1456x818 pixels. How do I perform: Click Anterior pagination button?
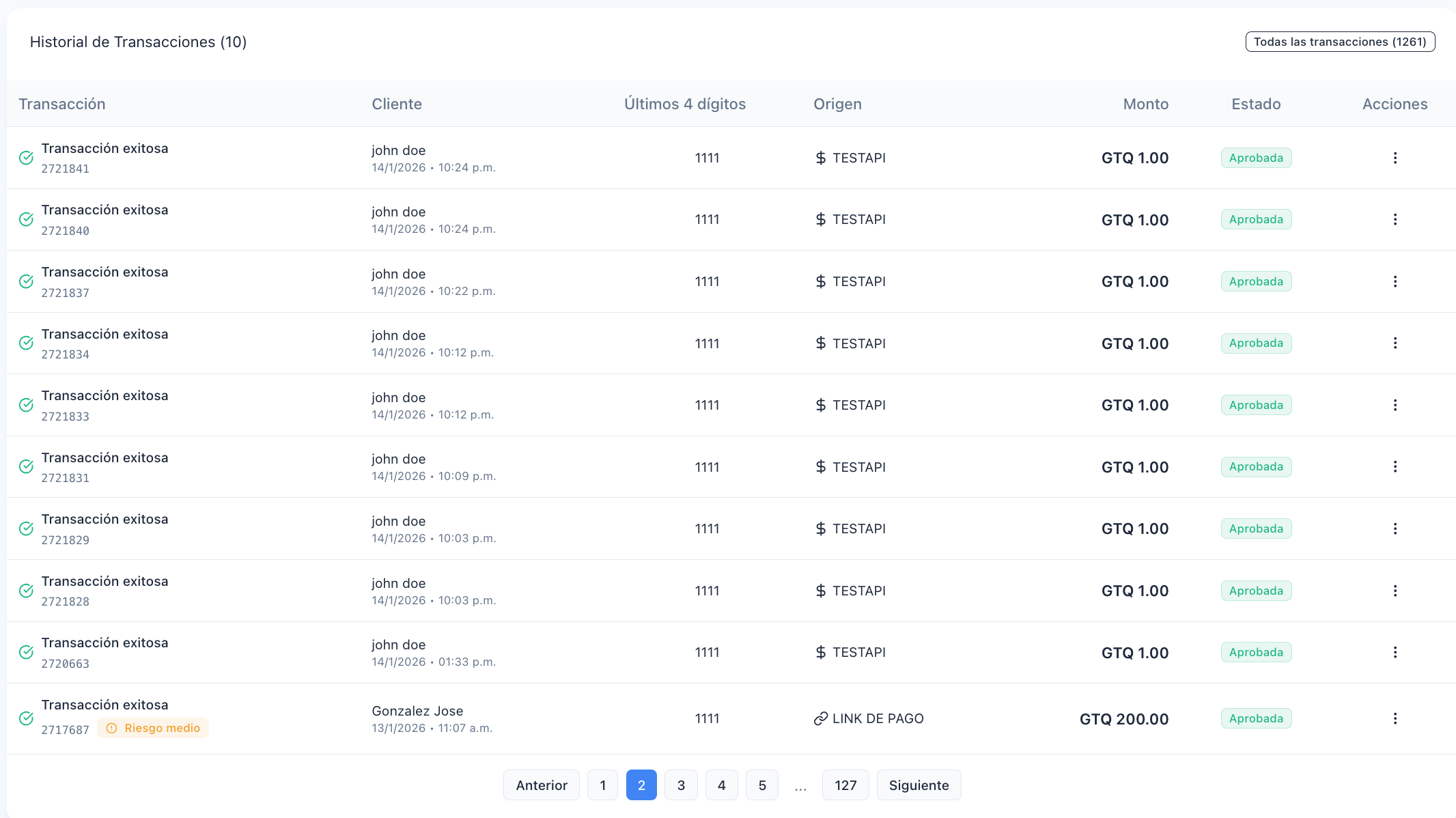click(x=542, y=785)
